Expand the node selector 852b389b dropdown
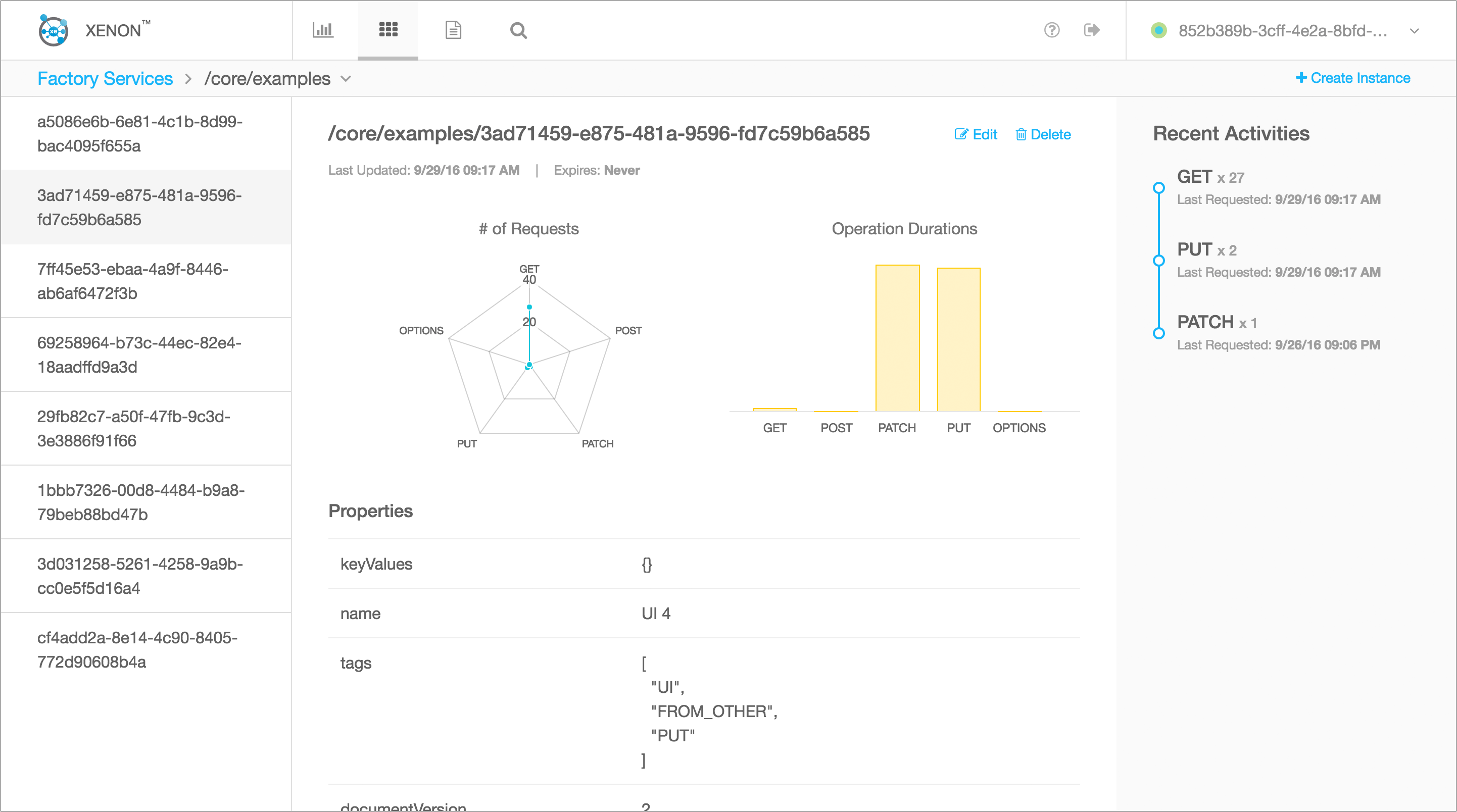Screen dimensions: 1457x812 point(1414,30)
